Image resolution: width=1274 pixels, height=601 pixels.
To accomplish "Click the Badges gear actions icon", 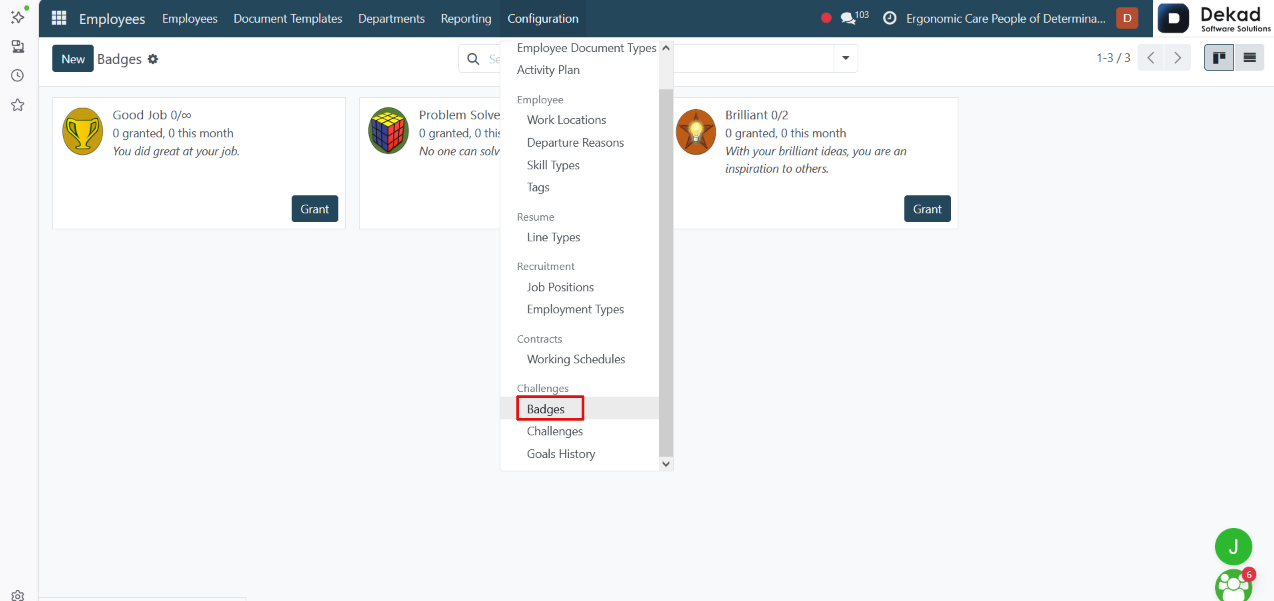I will pos(153,59).
